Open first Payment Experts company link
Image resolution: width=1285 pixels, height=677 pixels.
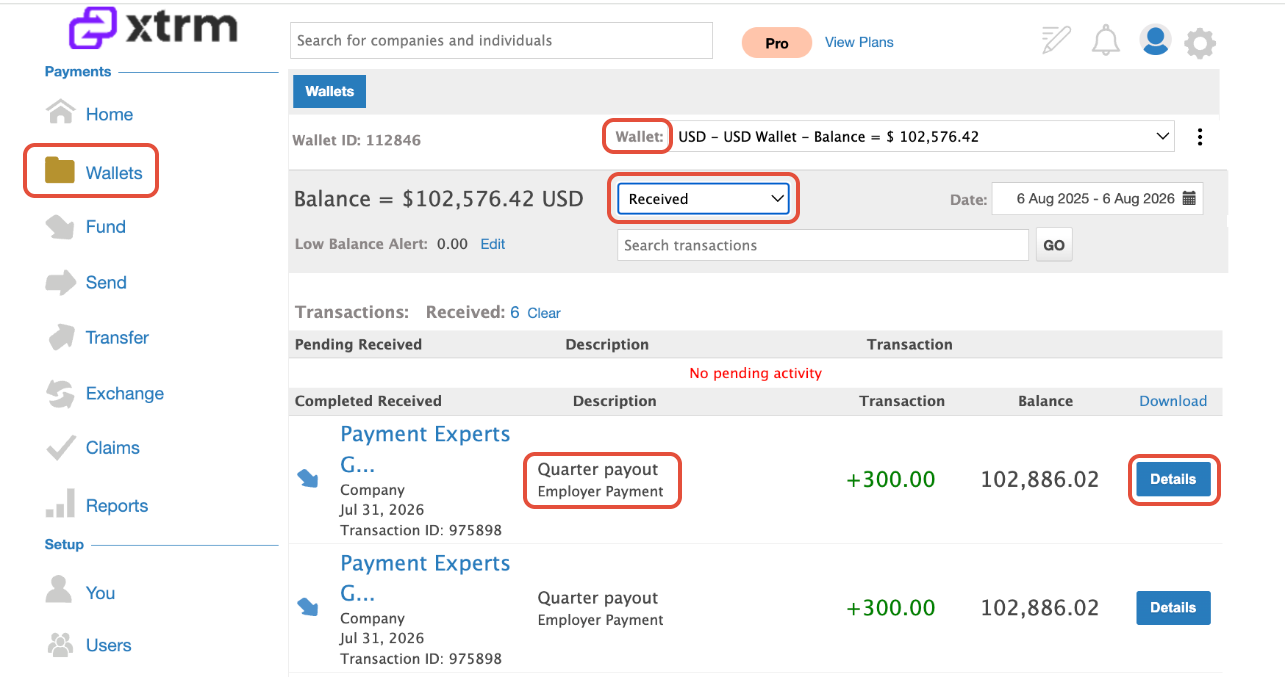tap(425, 449)
